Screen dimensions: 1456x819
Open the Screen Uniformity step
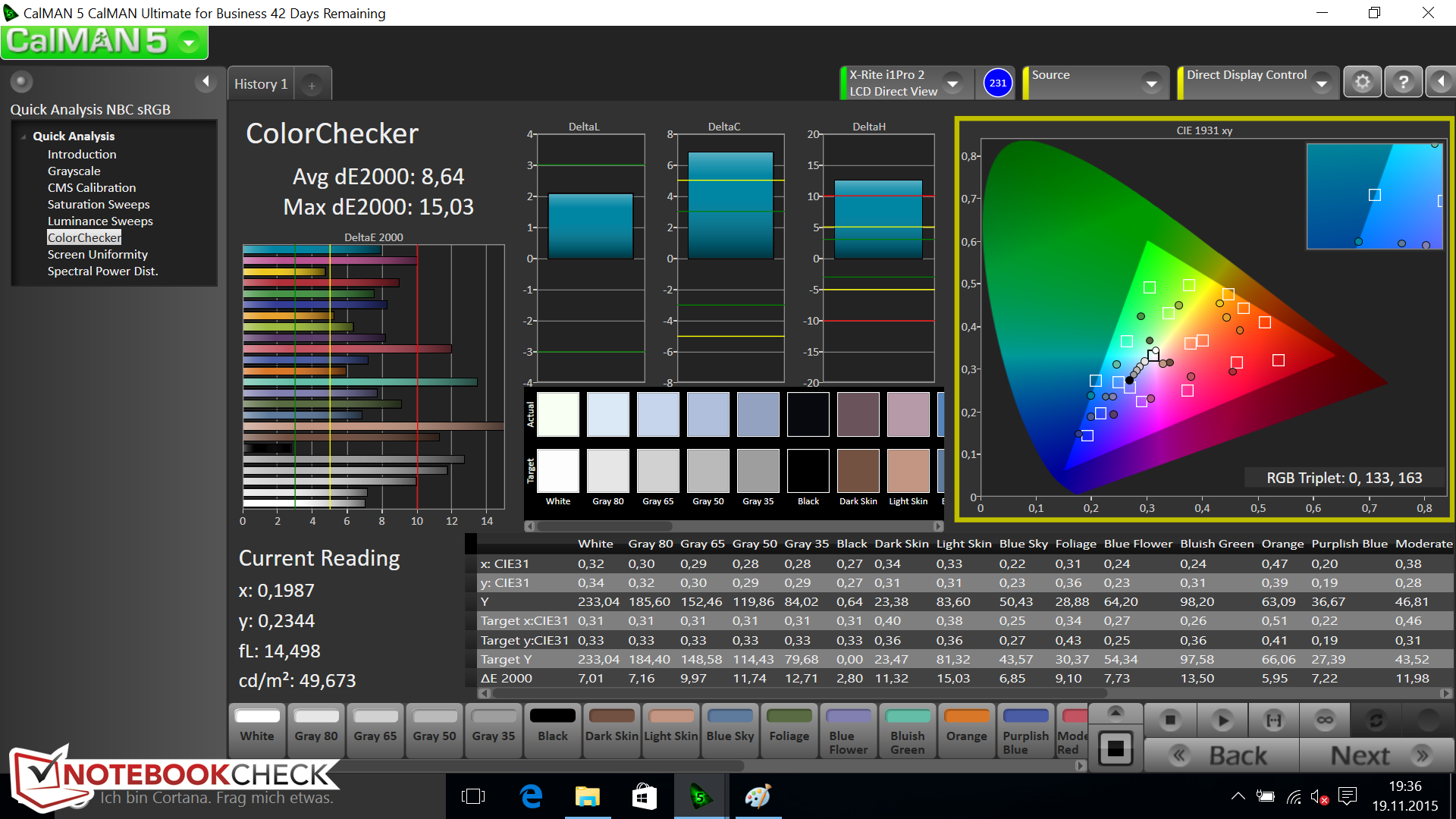pos(98,254)
